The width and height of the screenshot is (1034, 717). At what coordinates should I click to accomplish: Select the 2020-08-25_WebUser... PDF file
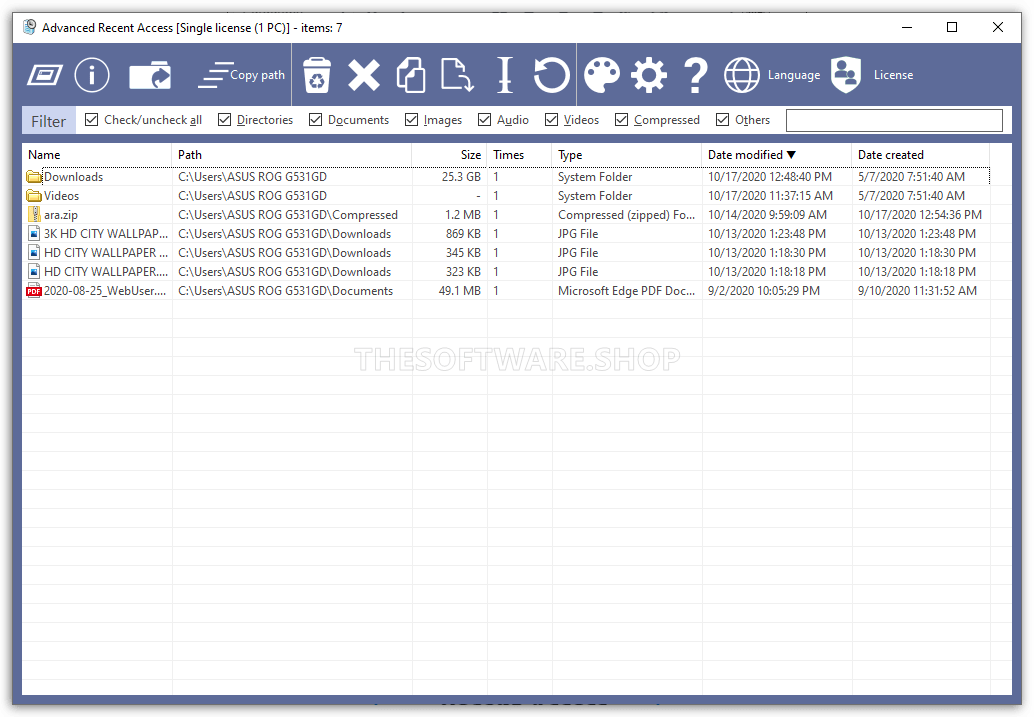(x=506, y=291)
